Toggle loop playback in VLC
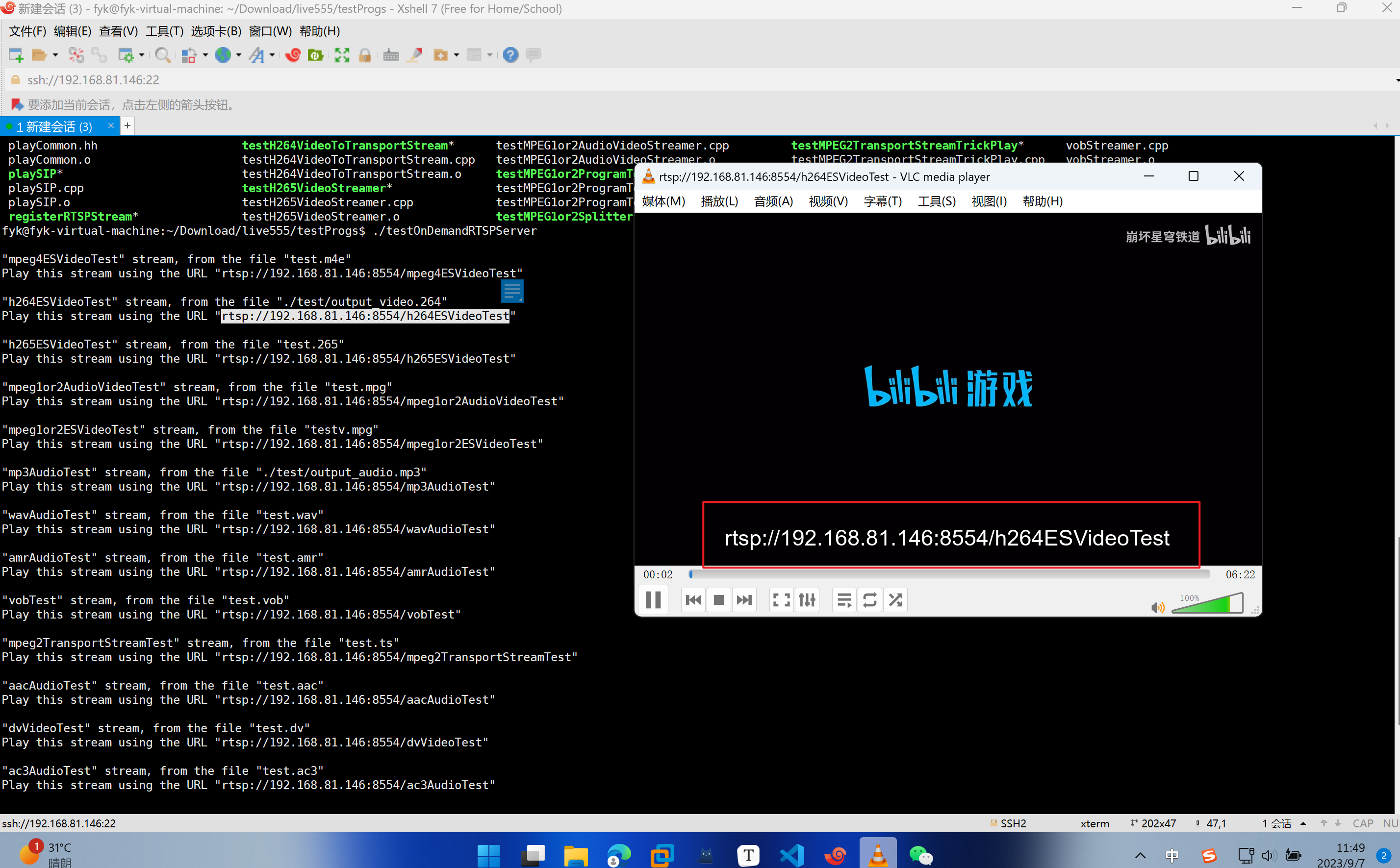 click(869, 600)
